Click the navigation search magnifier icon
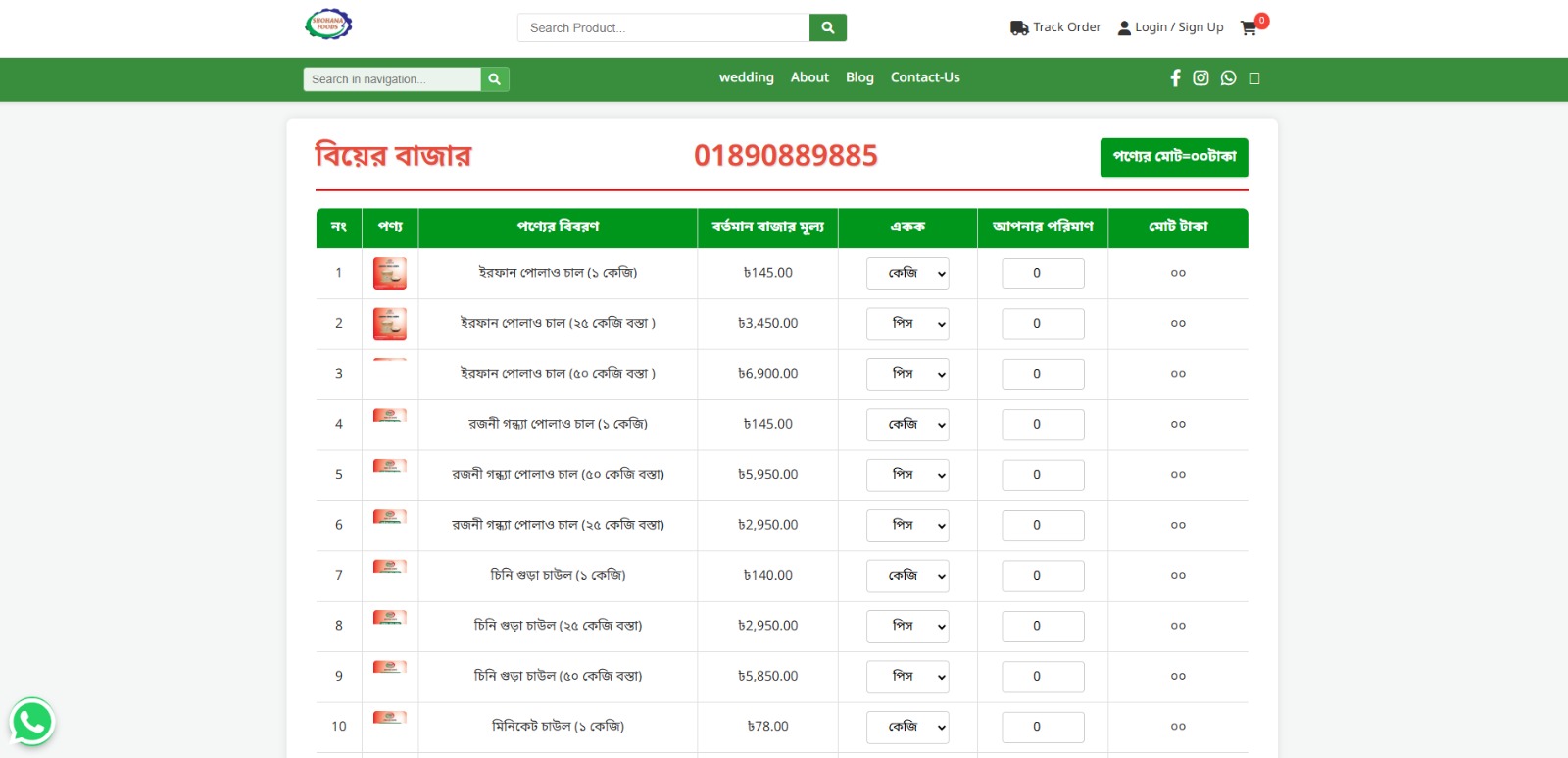The image size is (1568, 758). 494,79
